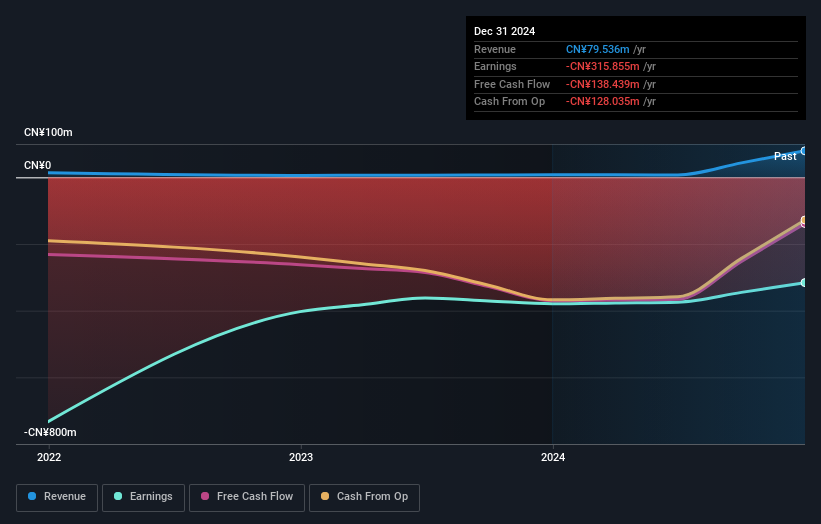This screenshot has width=821, height=524.
Task: Toggle the Earnings legend series
Action: pyautogui.click(x=143, y=497)
